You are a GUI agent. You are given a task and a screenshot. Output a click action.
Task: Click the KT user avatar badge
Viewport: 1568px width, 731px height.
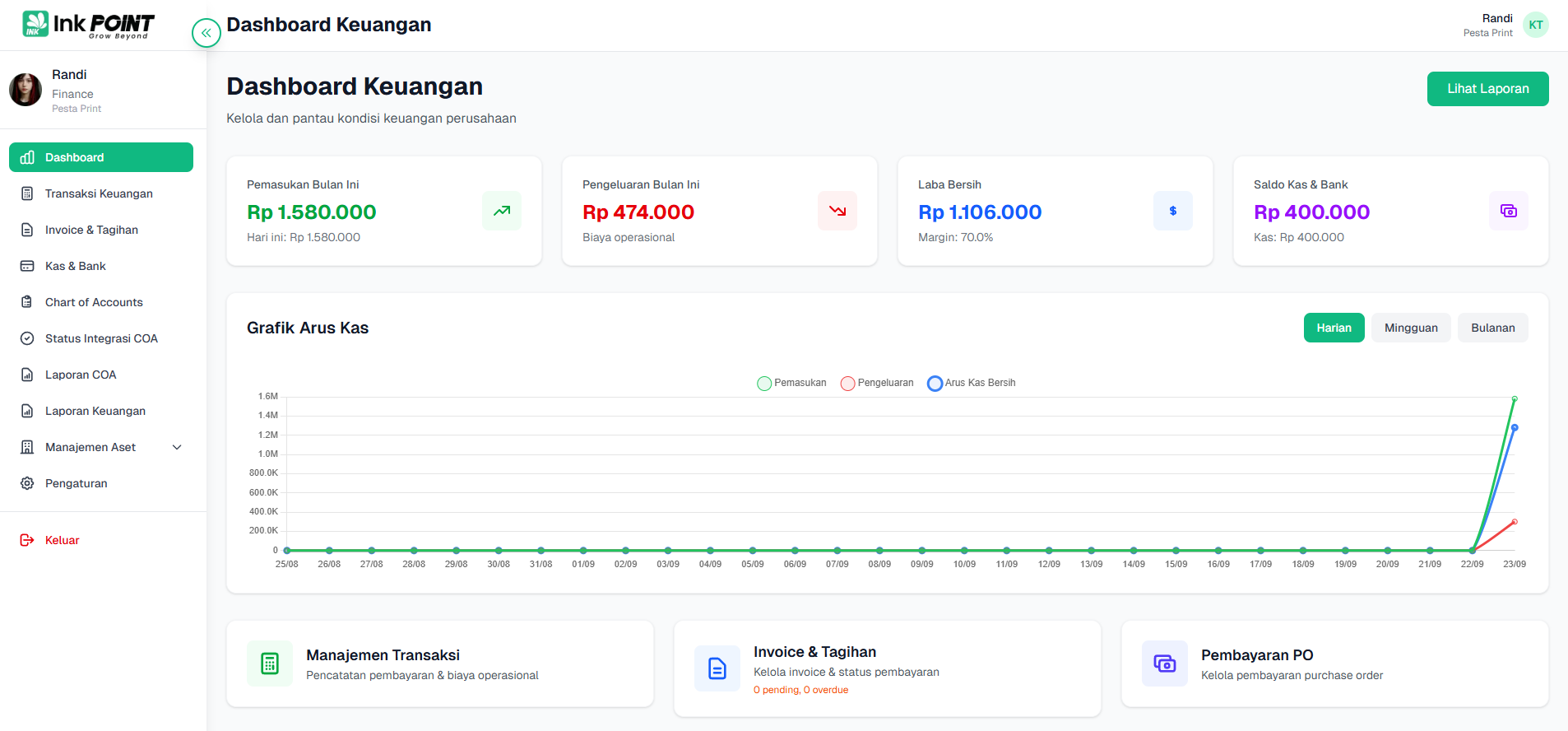[1536, 25]
